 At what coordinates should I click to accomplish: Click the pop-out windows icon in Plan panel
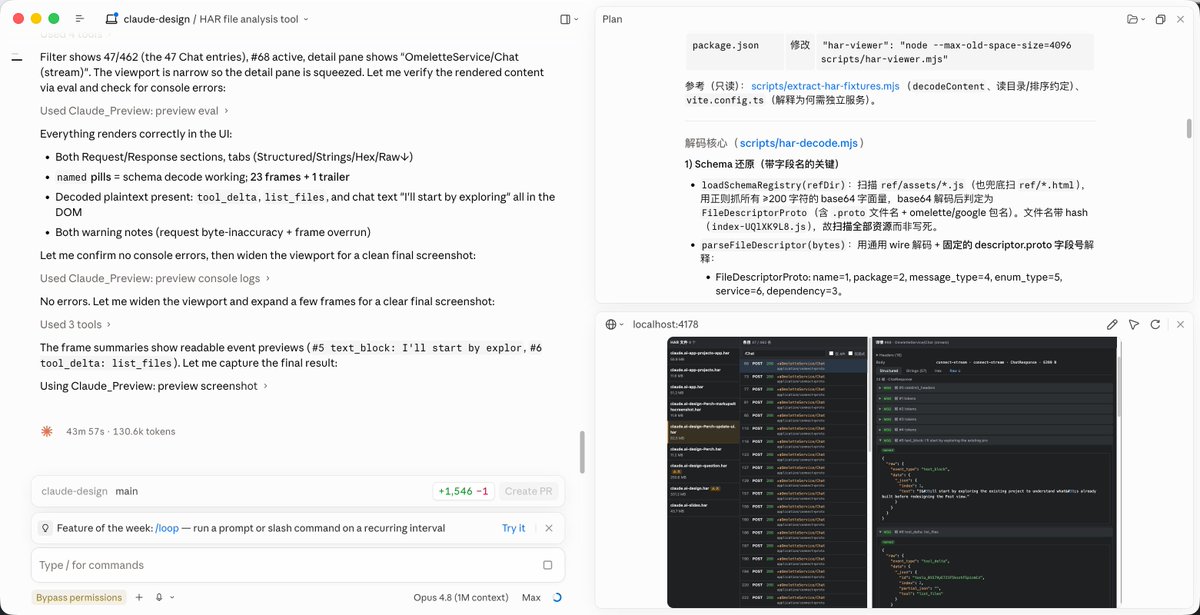1160,19
